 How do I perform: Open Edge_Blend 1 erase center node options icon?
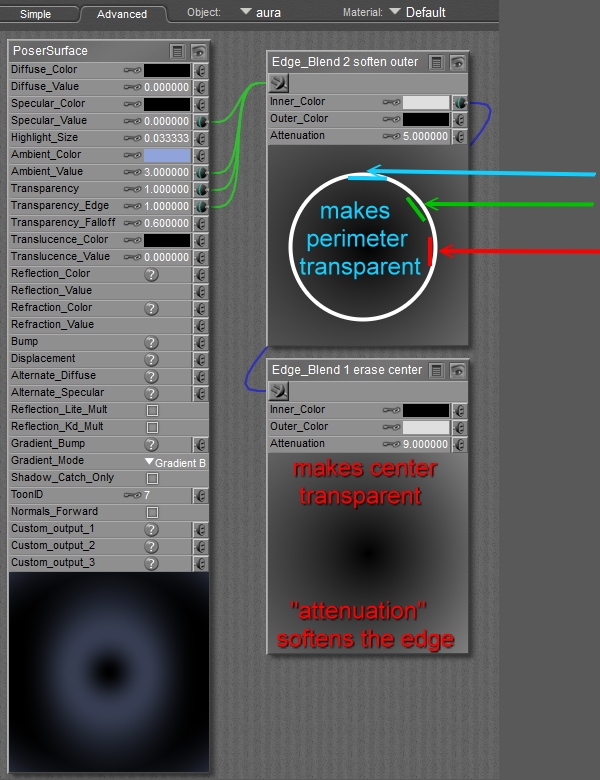(x=436, y=371)
